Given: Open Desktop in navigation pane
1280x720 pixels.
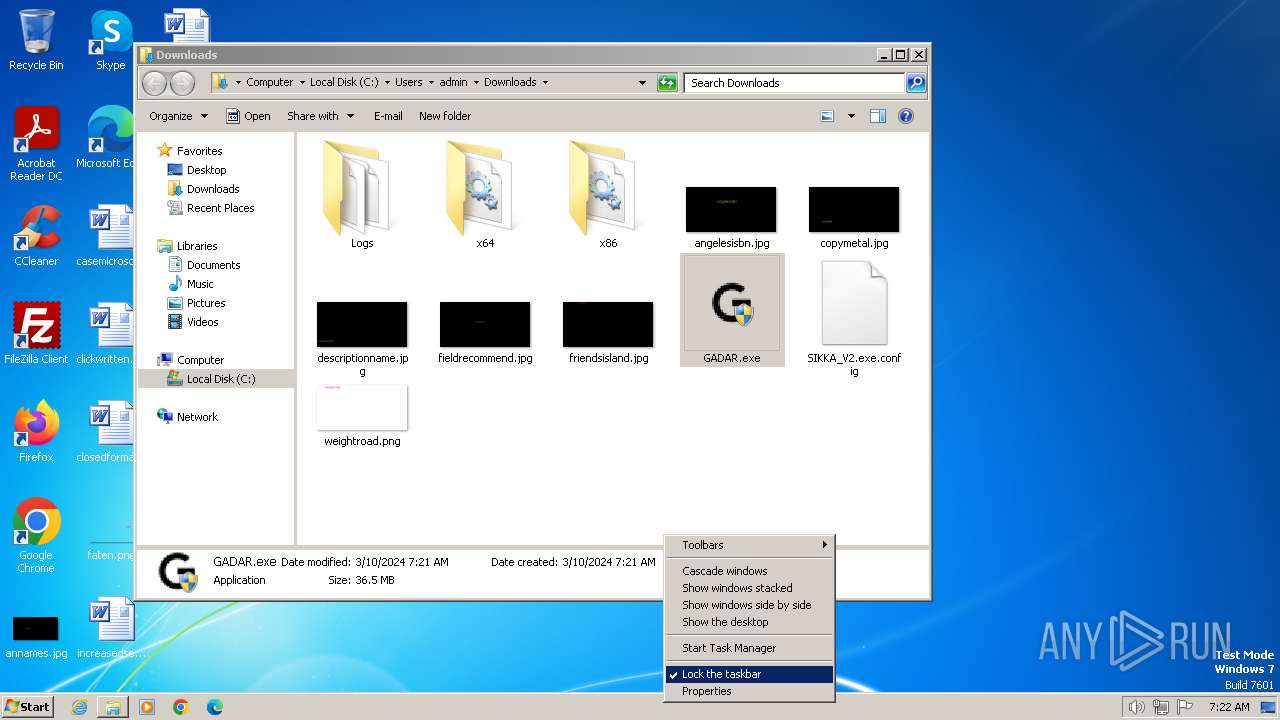Looking at the screenshot, I should coord(206,170).
